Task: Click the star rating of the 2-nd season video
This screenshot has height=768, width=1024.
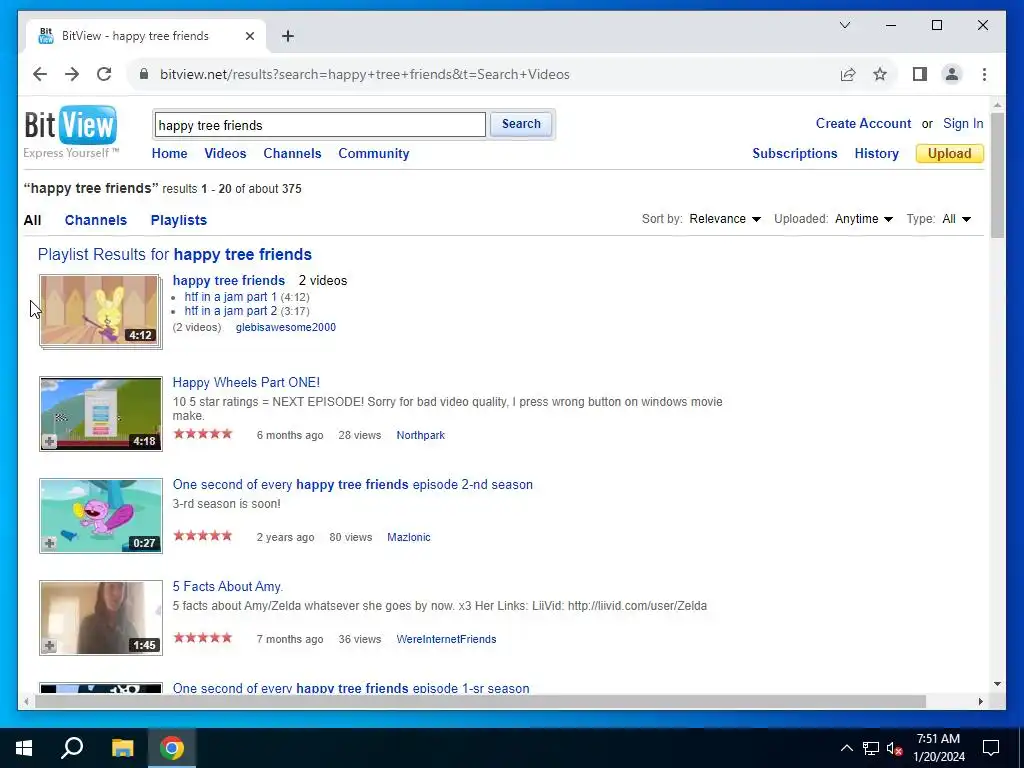Action: 202,536
